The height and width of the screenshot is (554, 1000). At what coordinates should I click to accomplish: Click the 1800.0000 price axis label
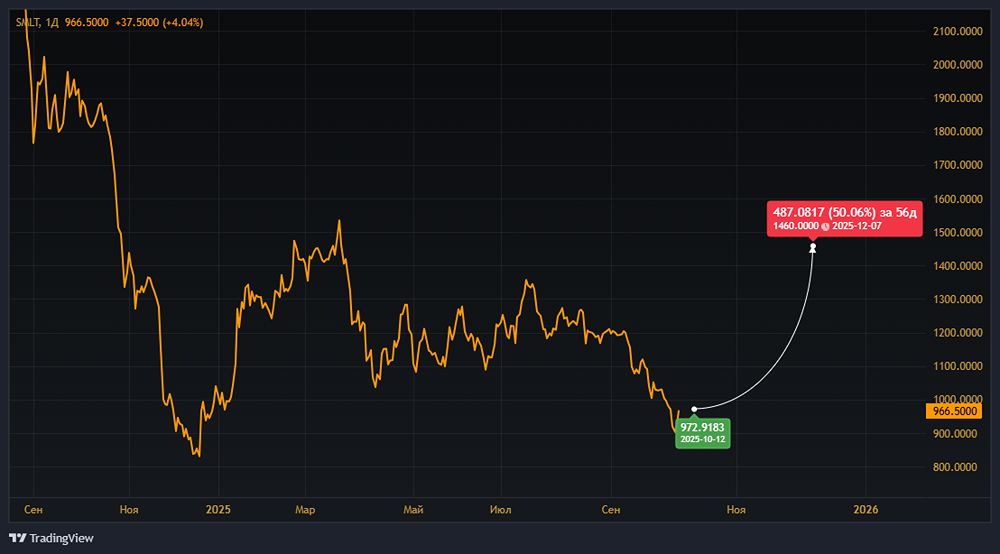pos(957,131)
